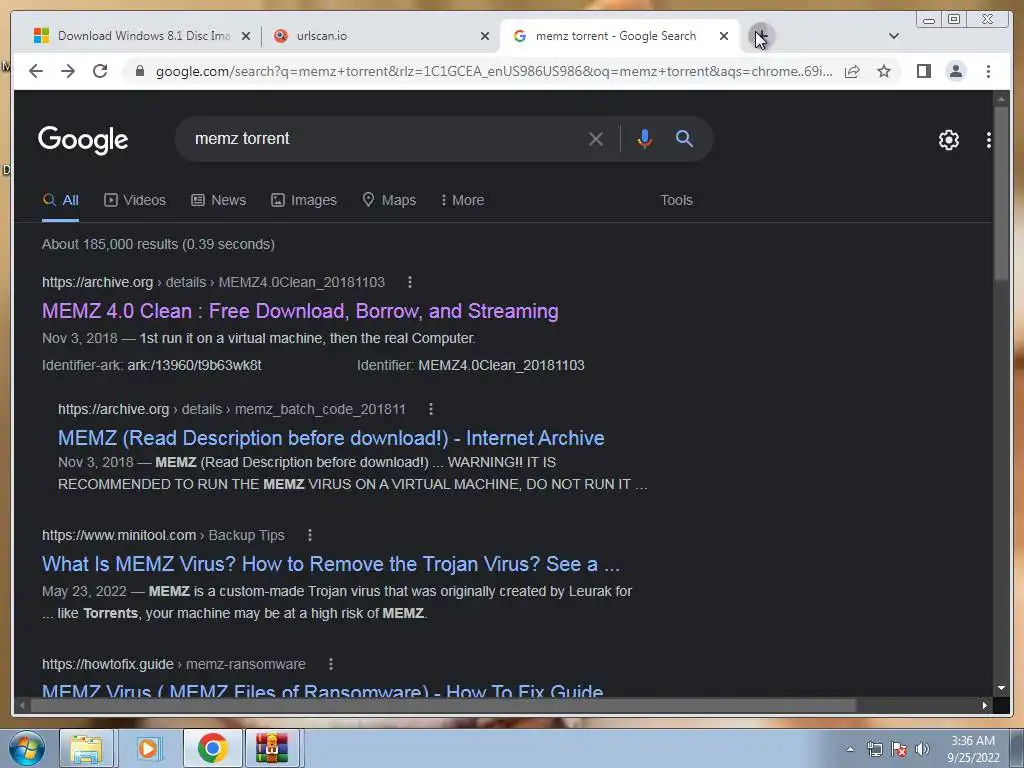Switch to Videos results

coord(135,200)
